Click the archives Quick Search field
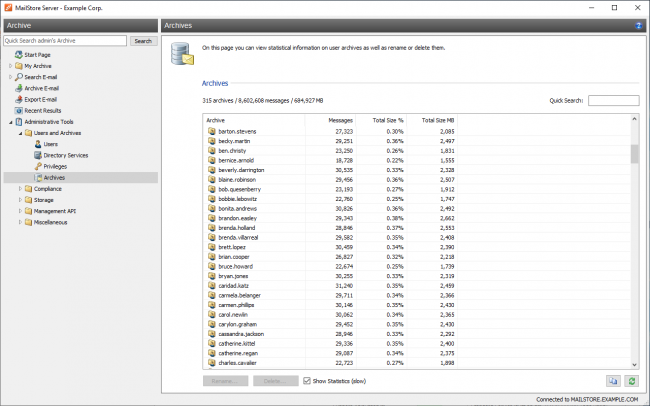 click(x=613, y=100)
